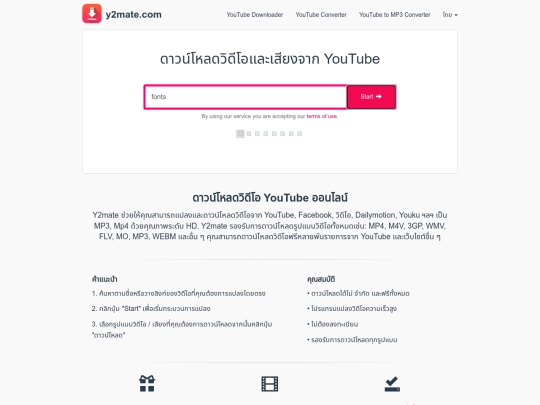Open YouTube to MP3 Converter page
Viewport: 540px width, 405px height.
[395, 15]
